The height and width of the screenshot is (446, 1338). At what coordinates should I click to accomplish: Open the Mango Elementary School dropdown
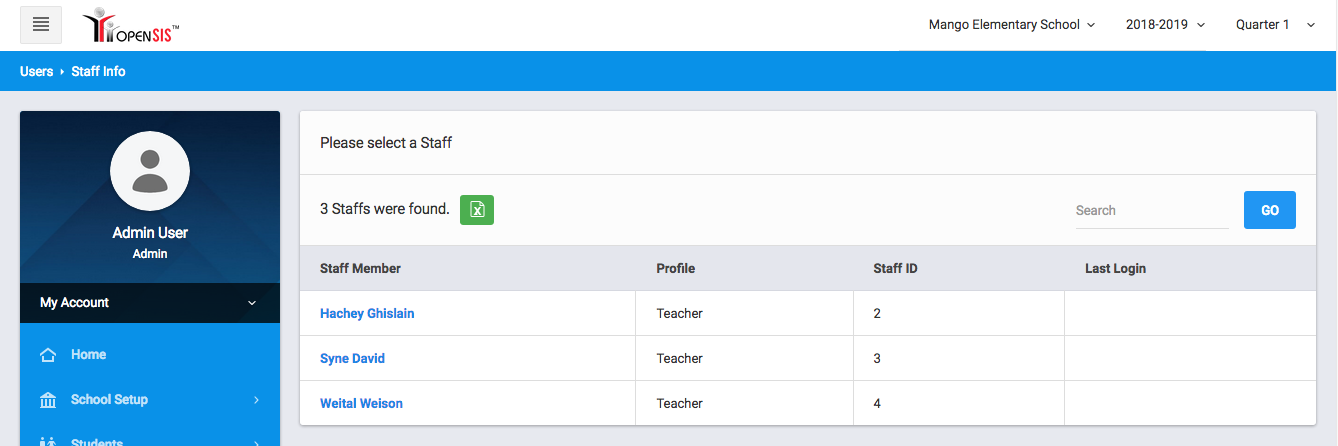(1012, 25)
